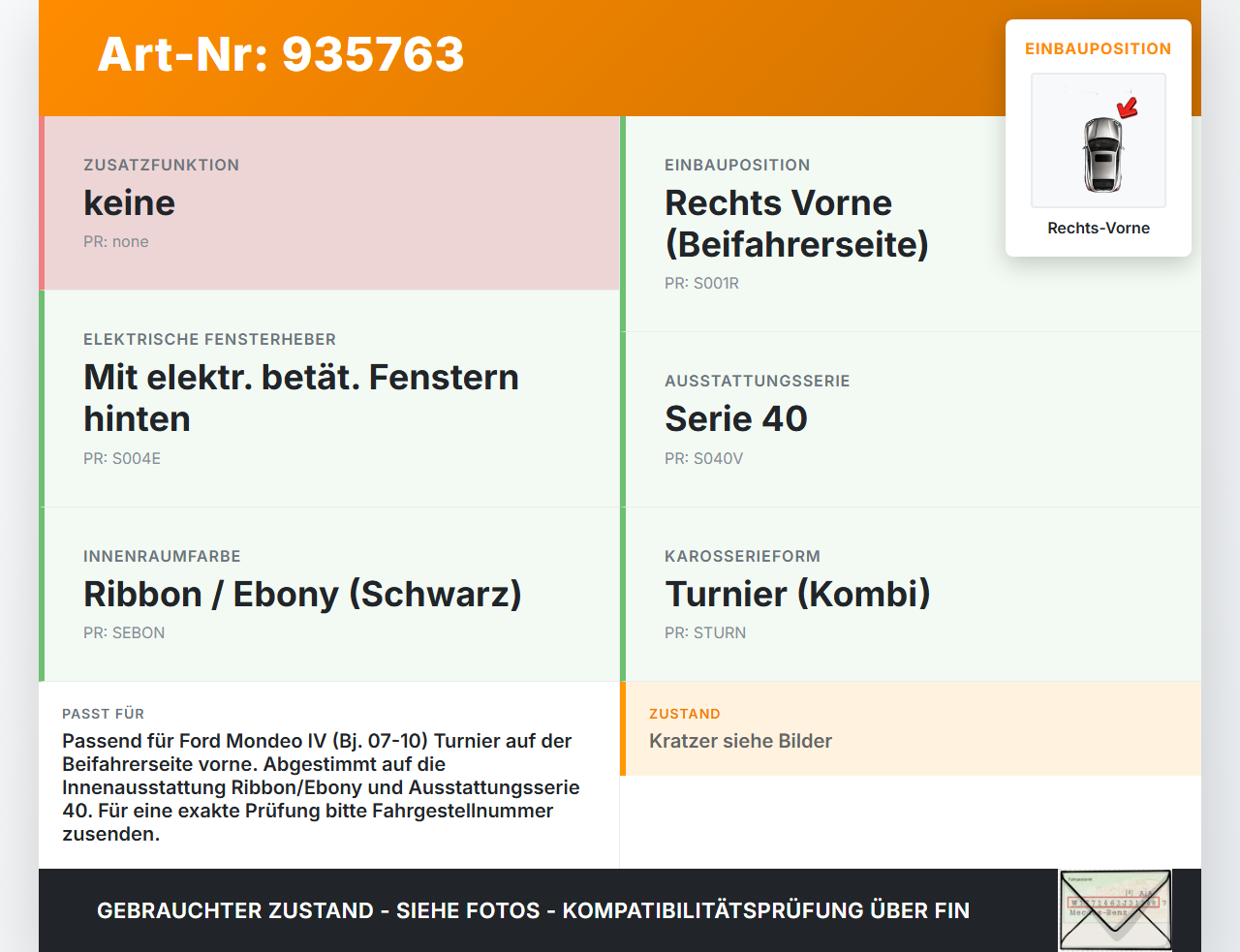Click the code 'PR: SEBON'
The height and width of the screenshot is (952, 1240).
pyautogui.click(x=124, y=633)
